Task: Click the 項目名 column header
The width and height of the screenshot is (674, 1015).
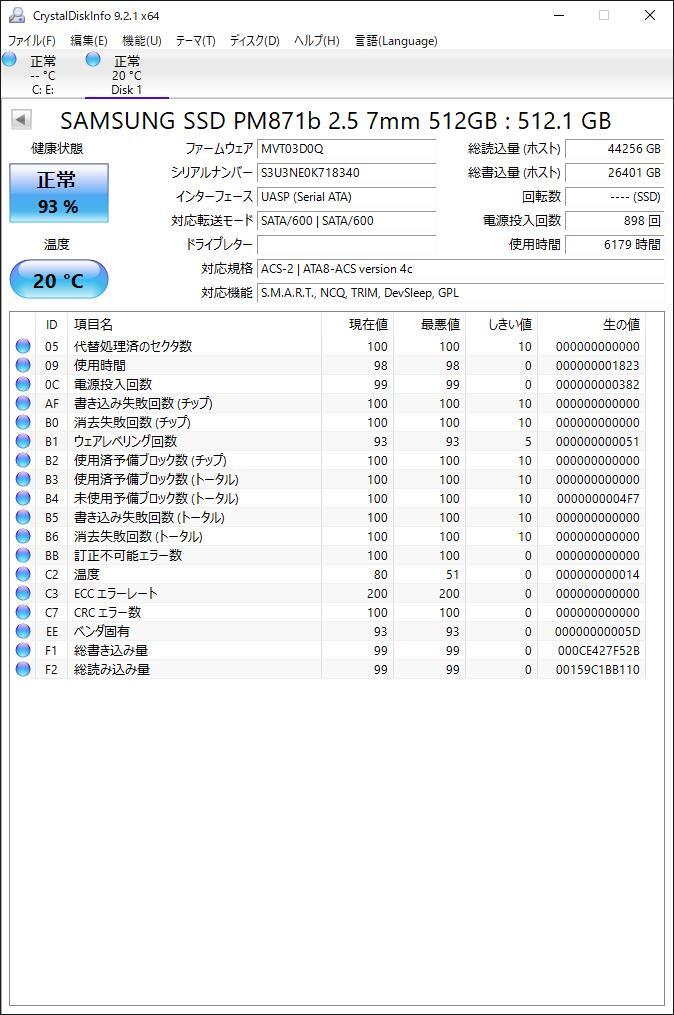Action: (194, 325)
